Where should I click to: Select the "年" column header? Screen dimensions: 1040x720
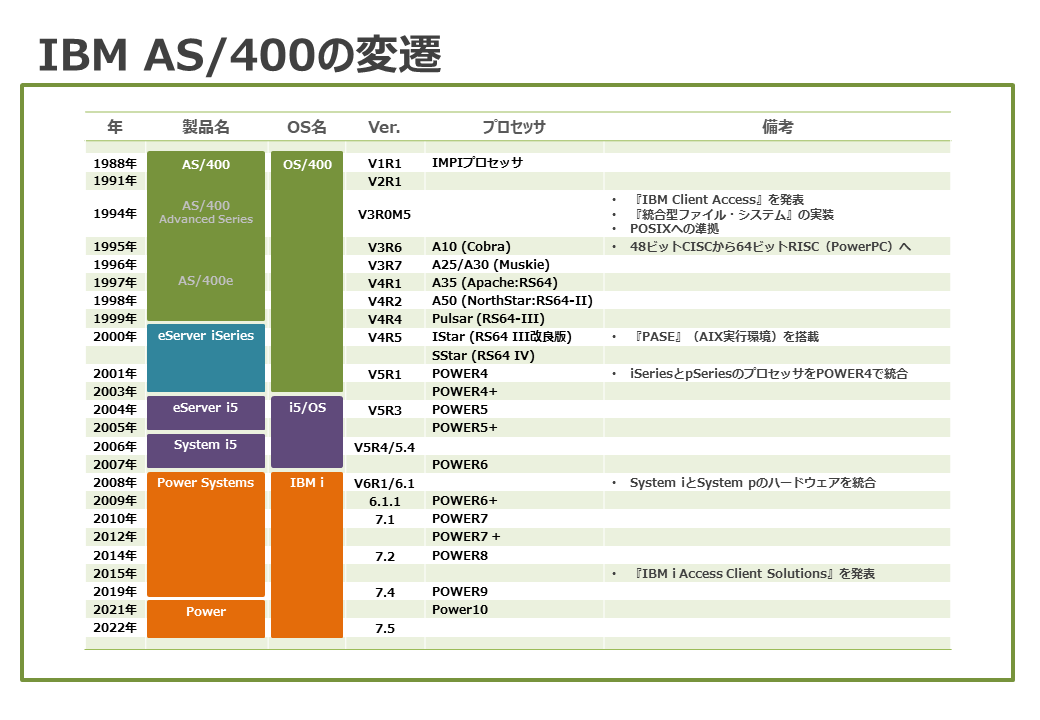(115, 127)
